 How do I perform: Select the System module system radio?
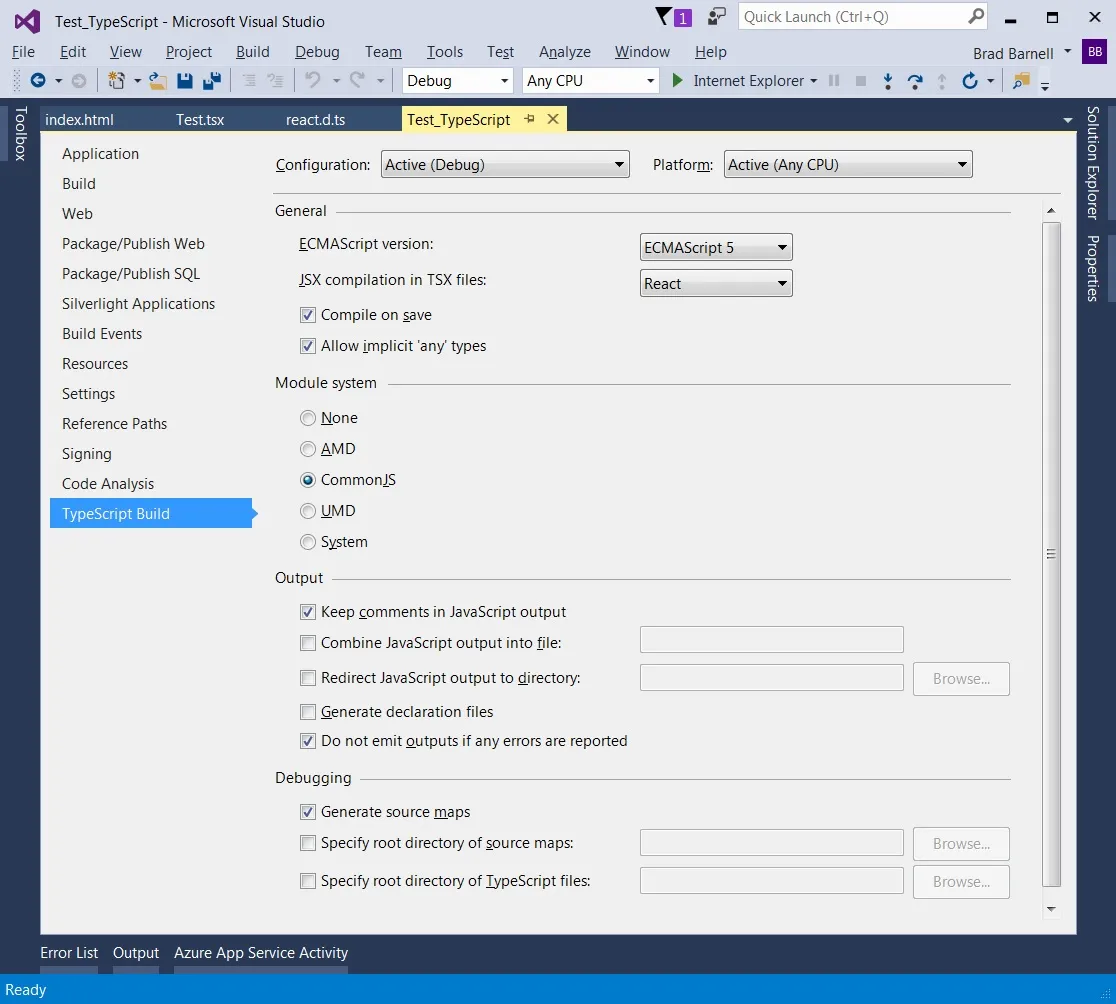click(307, 542)
